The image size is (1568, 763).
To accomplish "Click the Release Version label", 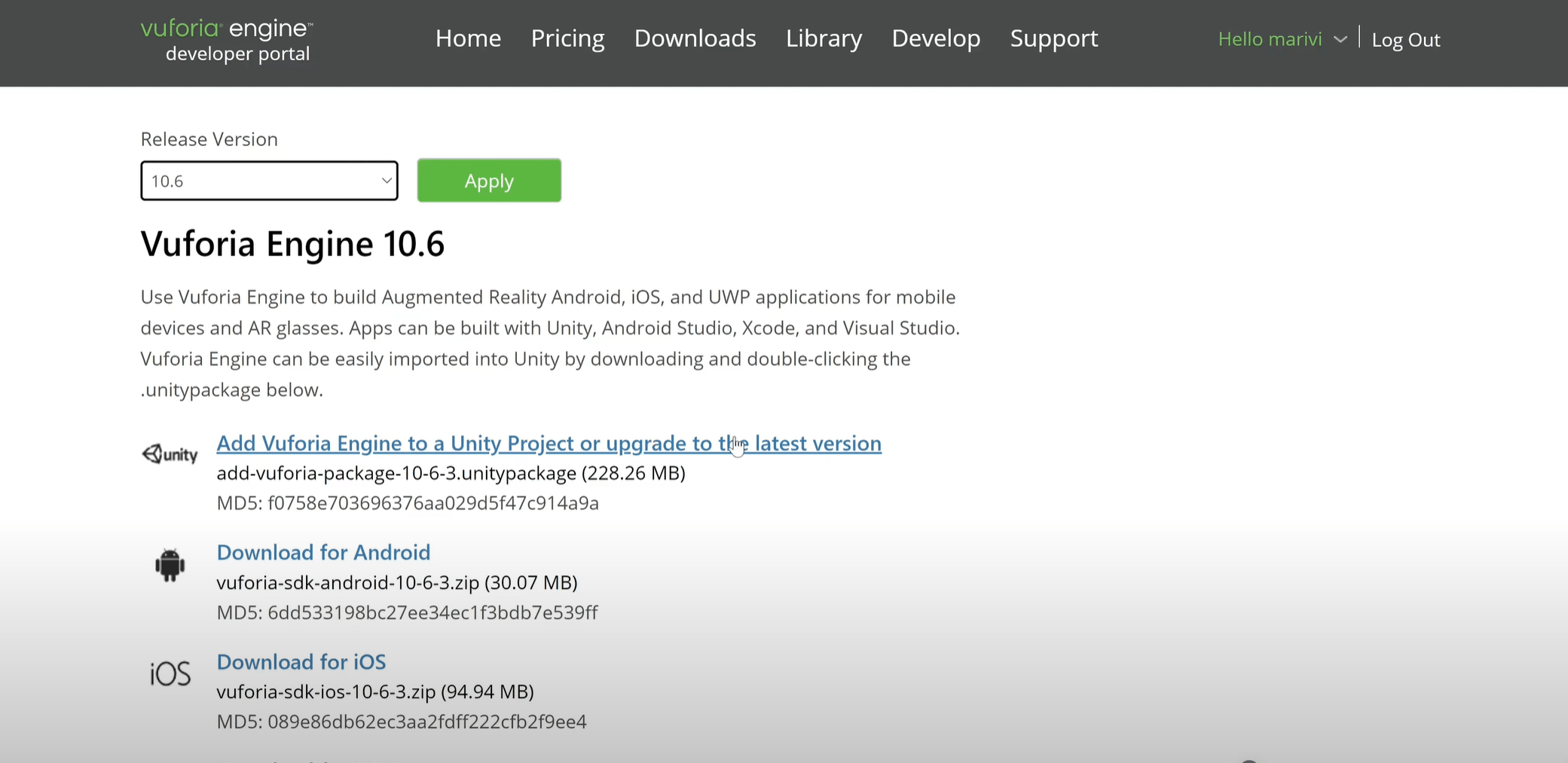I will click(x=209, y=139).
